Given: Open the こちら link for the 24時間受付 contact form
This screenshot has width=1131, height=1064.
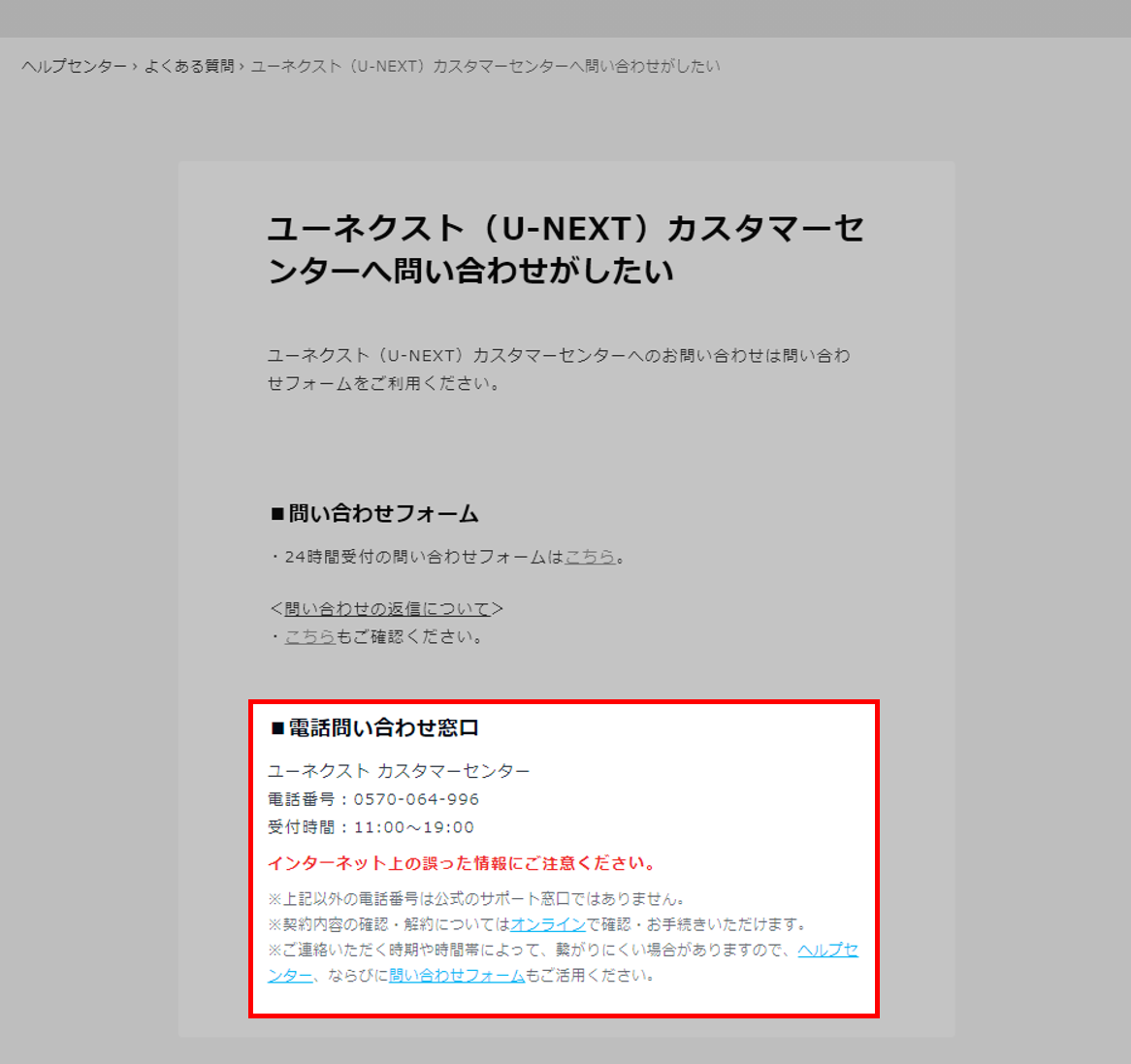Looking at the screenshot, I should (x=590, y=557).
